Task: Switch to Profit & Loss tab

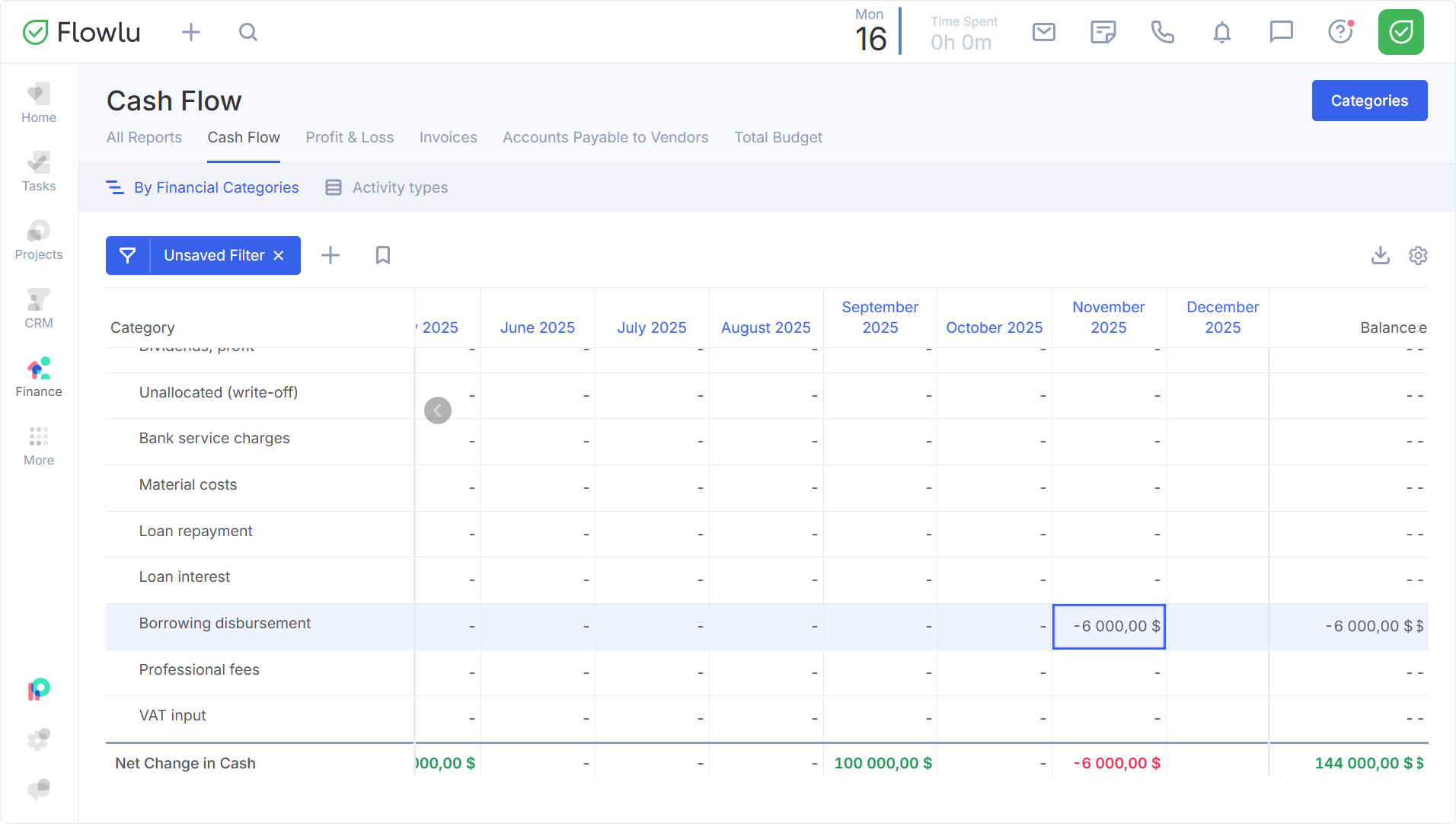Action: coord(350,137)
